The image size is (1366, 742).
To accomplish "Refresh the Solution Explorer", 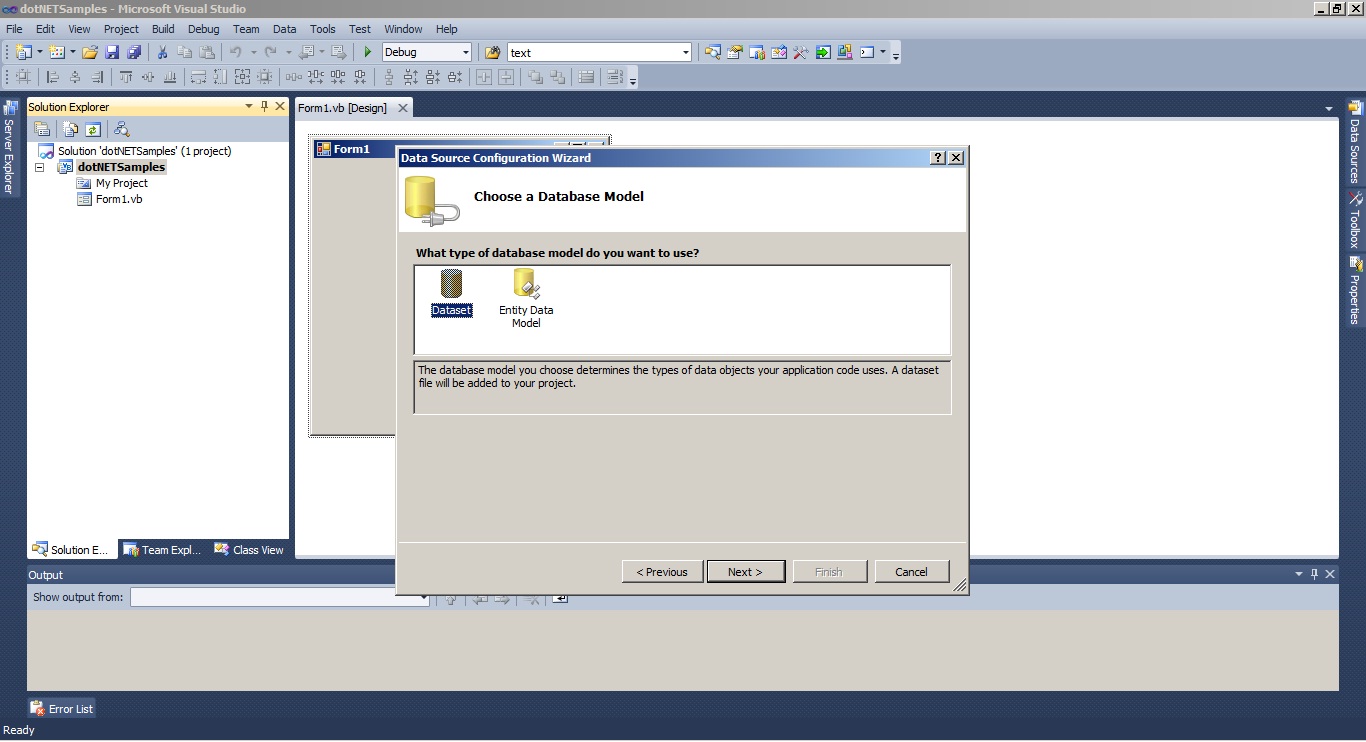I will click(x=92, y=129).
